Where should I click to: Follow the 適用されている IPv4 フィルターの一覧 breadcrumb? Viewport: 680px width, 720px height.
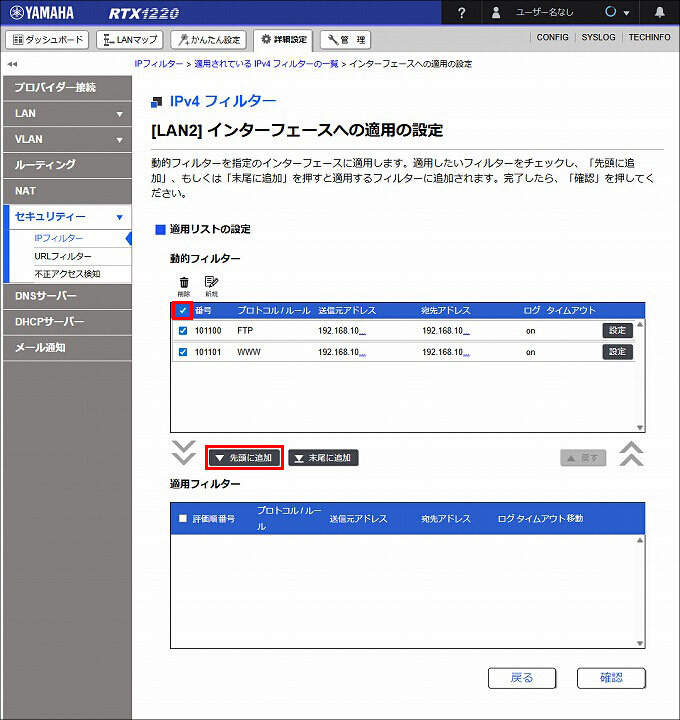[266, 64]
